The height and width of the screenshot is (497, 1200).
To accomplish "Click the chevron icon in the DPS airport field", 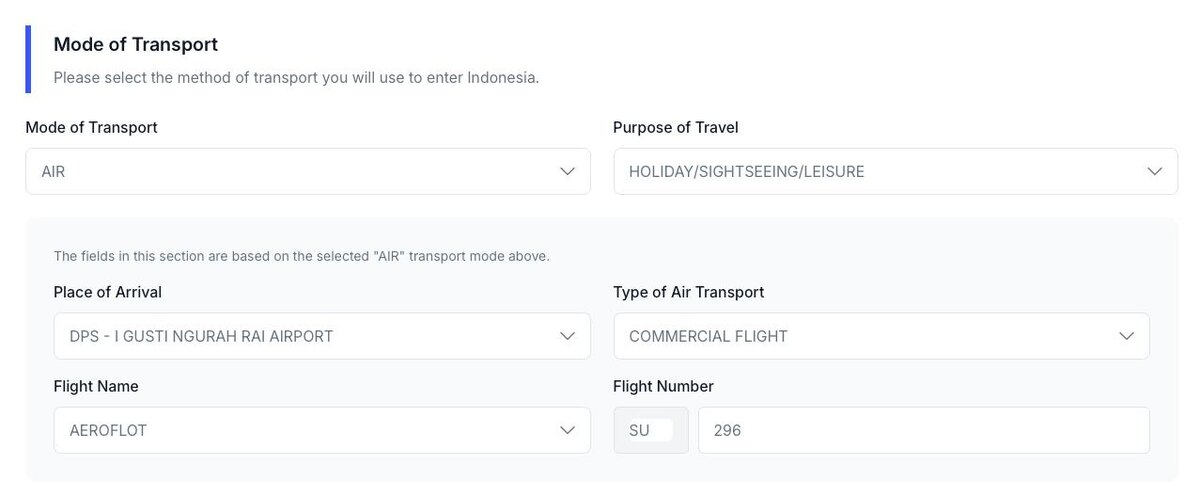I will (x=568, y=336).
